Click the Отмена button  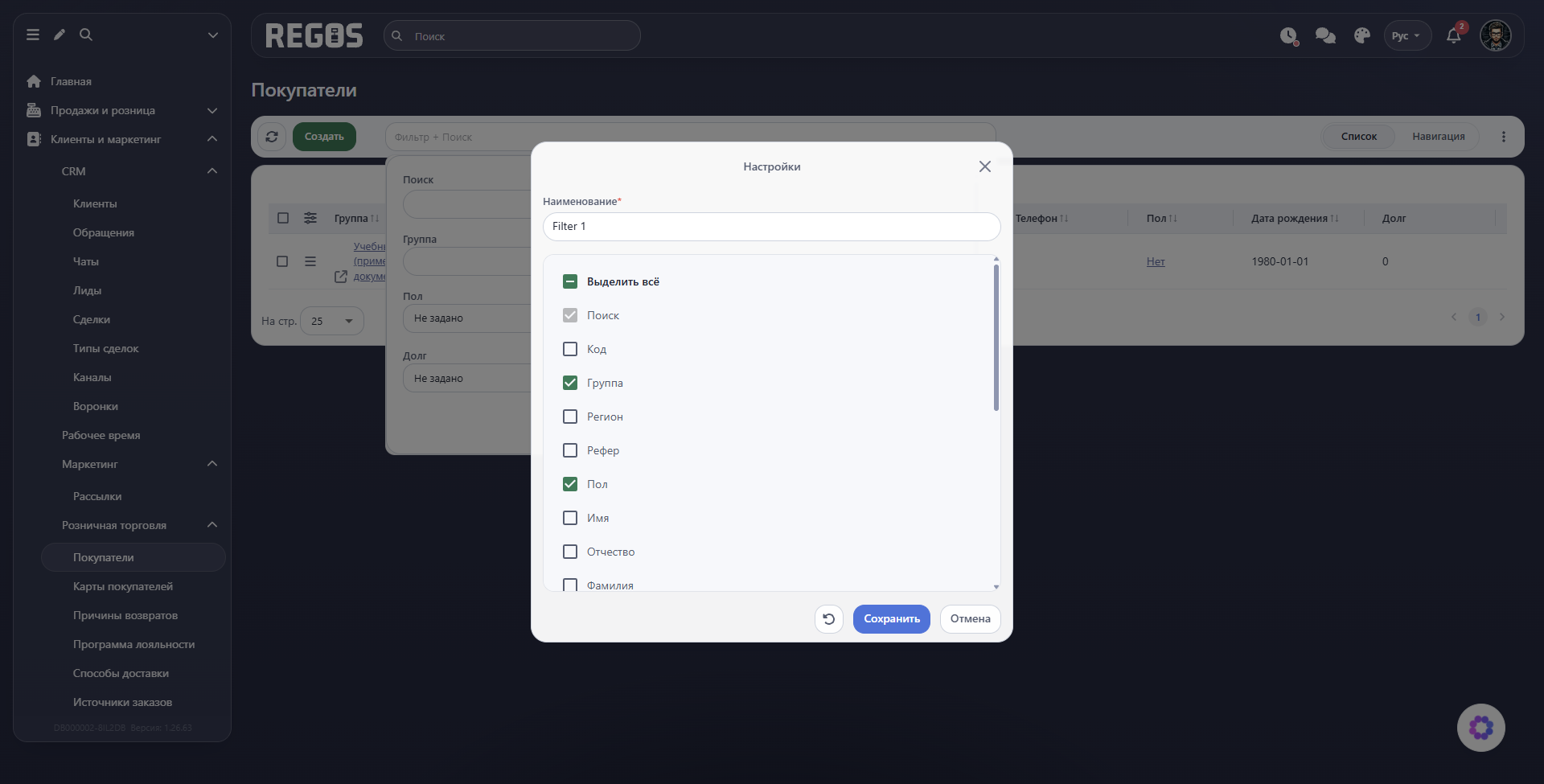(970, 619)
